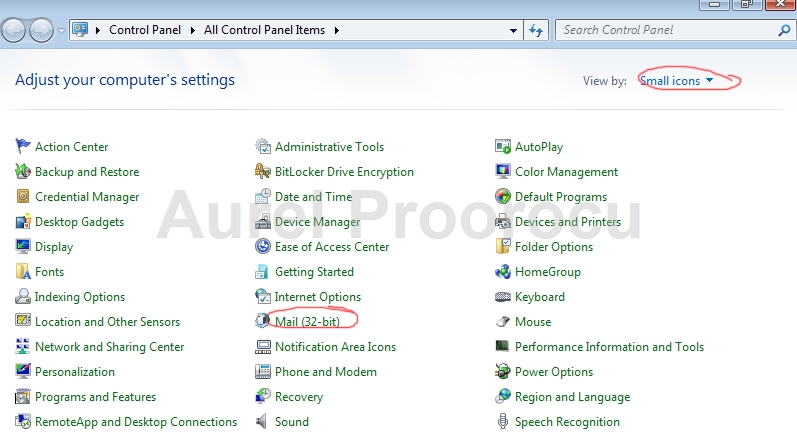This screenshot has height=432, width=797.
Task: Click the Region and Language globe icon
Action: pyautogui.click(x=503, y=396)
